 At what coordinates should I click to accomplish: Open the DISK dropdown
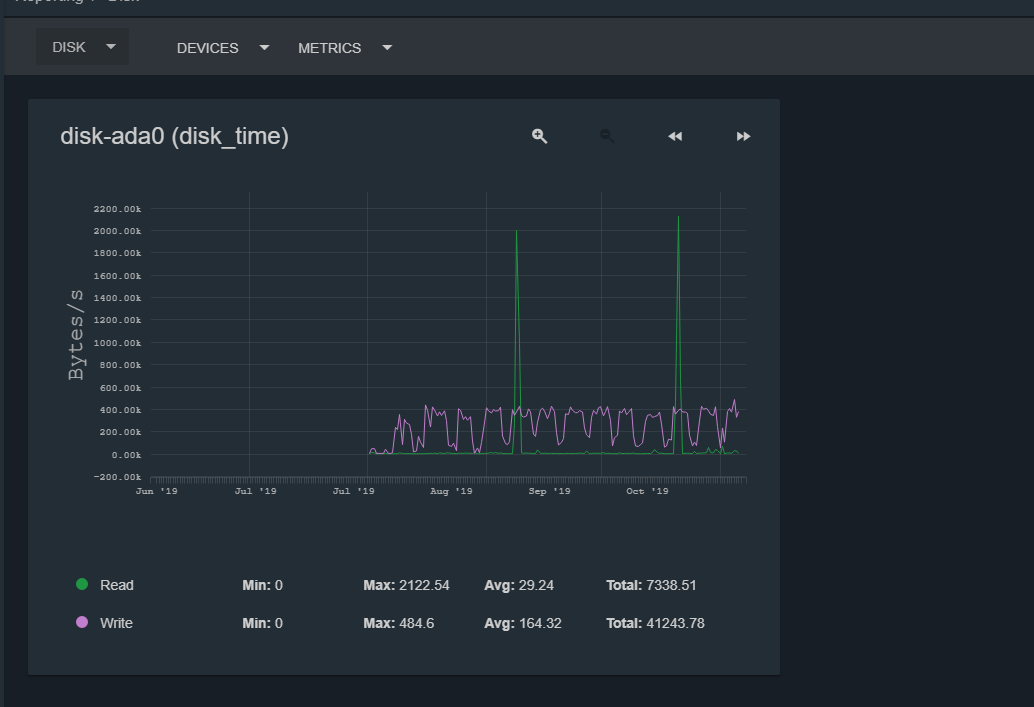coord(83,47)
